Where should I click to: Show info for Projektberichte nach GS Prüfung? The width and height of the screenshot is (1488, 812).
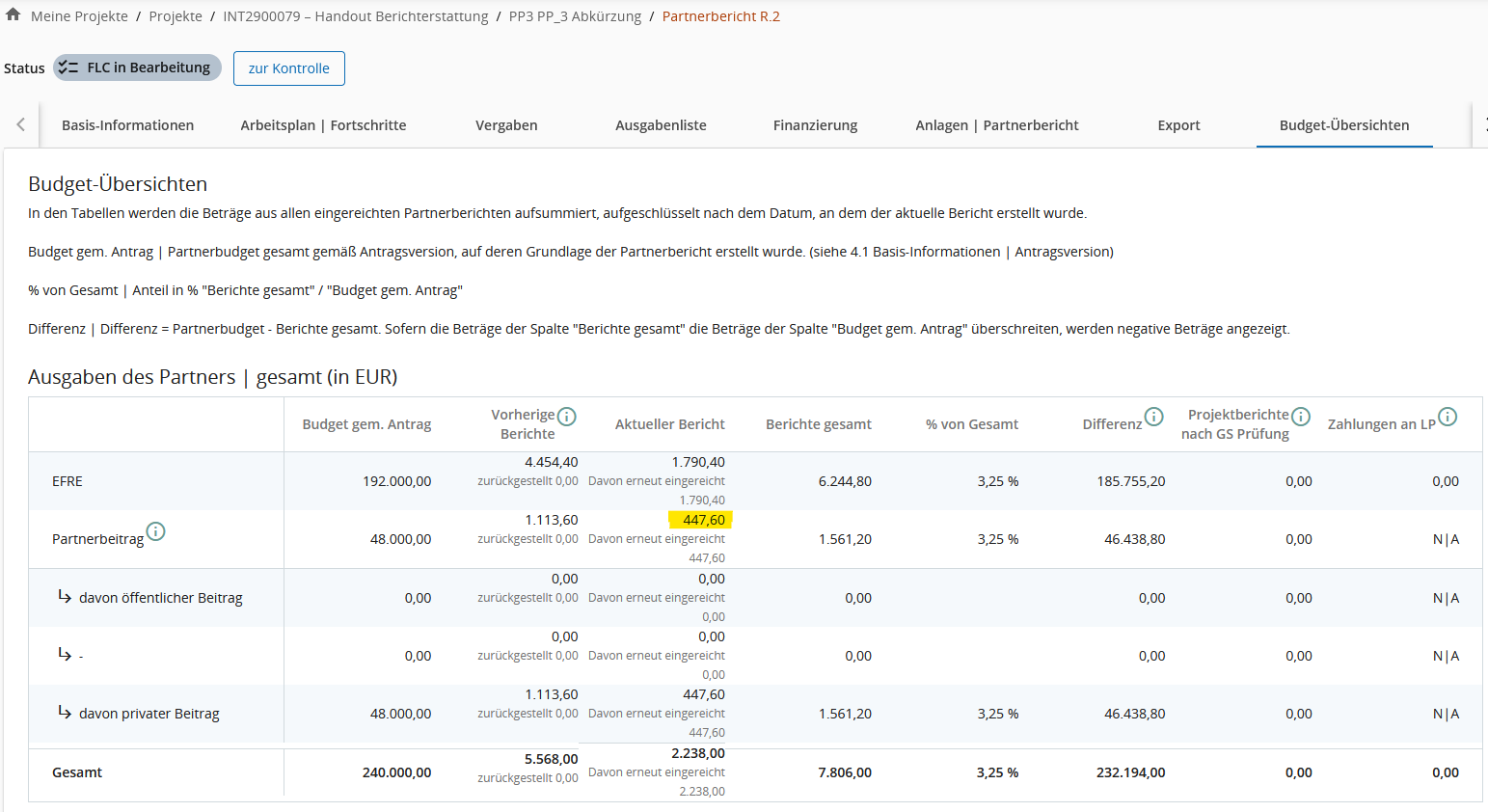(1301, 416)
